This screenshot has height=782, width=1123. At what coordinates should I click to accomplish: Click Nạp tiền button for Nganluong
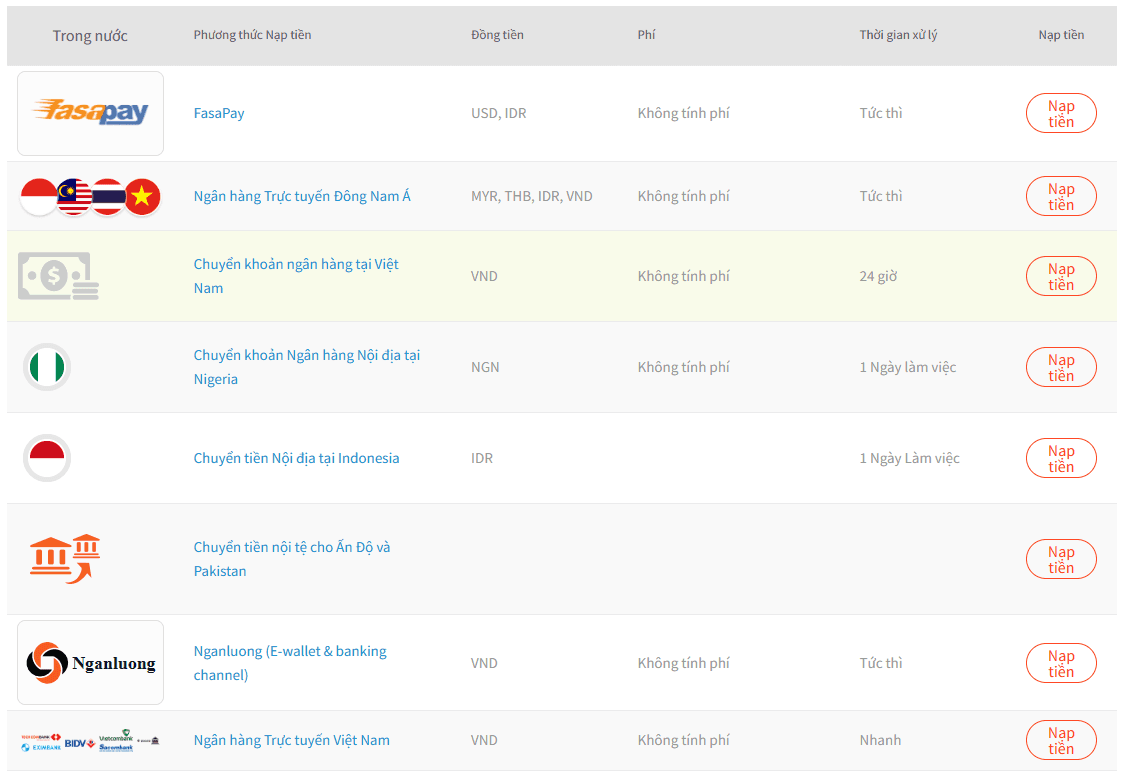(1061, 662)
